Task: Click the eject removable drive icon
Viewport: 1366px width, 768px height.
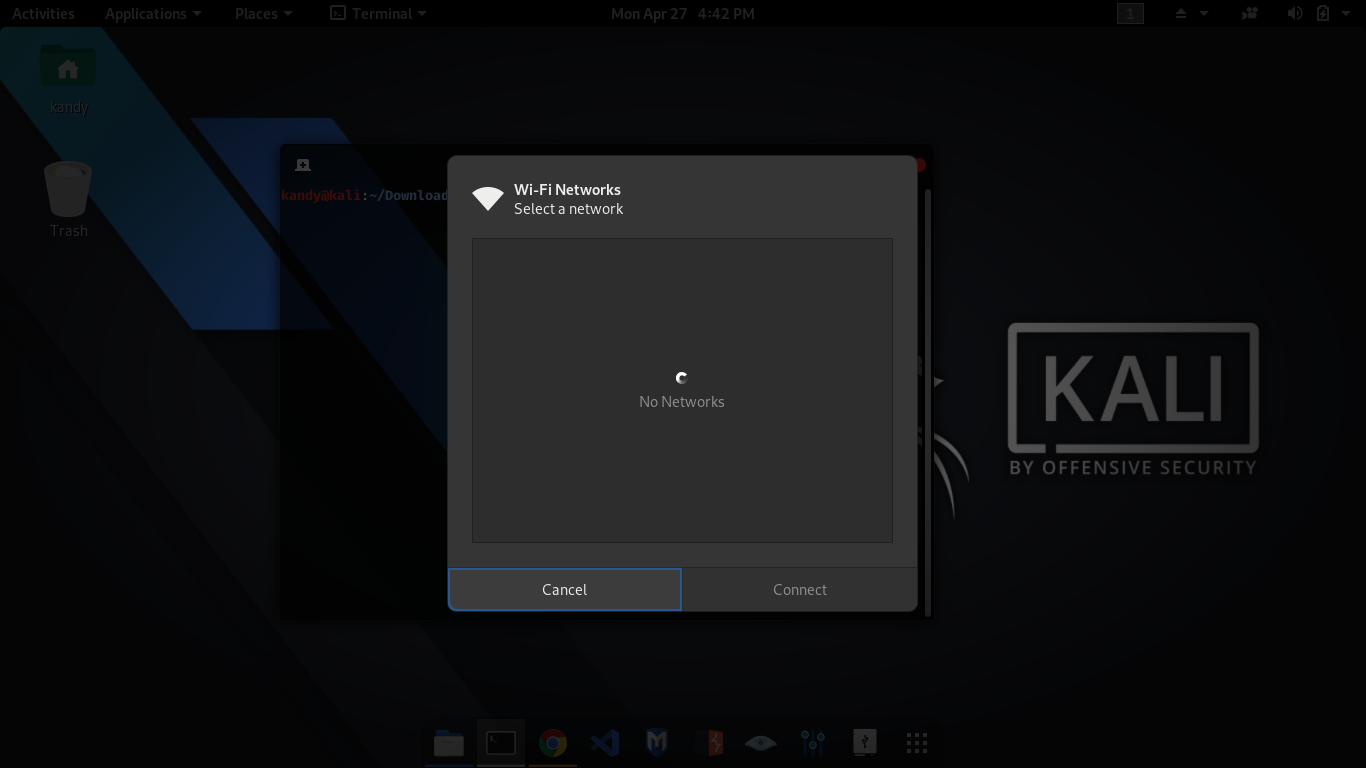Action: pyautogui.click(x=1181, y=13)
